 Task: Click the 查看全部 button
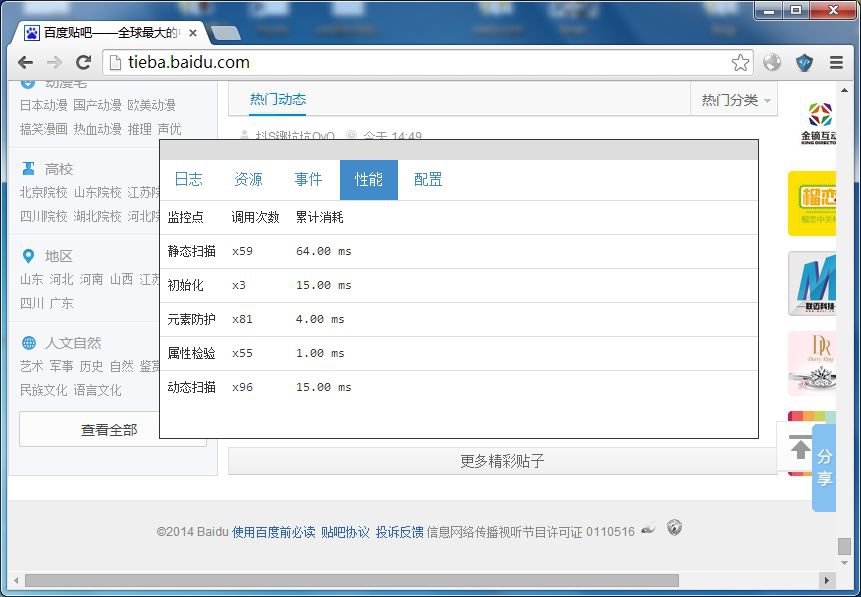(x=109, y=430)
